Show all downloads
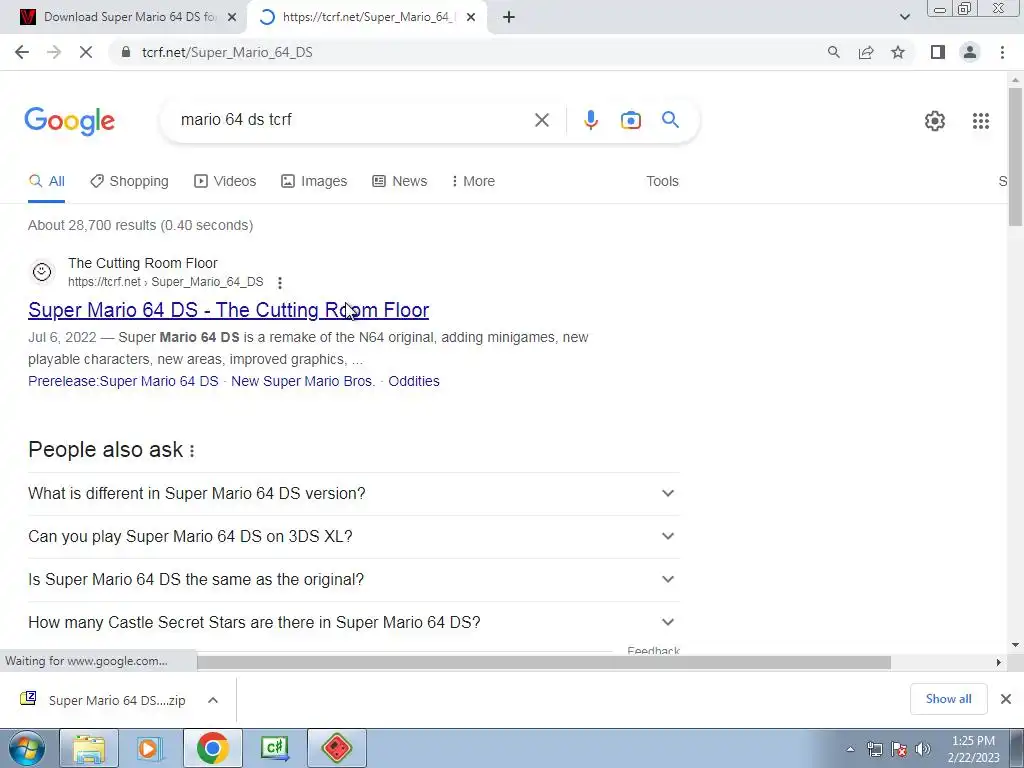Screen dimensions: 1024x768 tap(948, 699)
